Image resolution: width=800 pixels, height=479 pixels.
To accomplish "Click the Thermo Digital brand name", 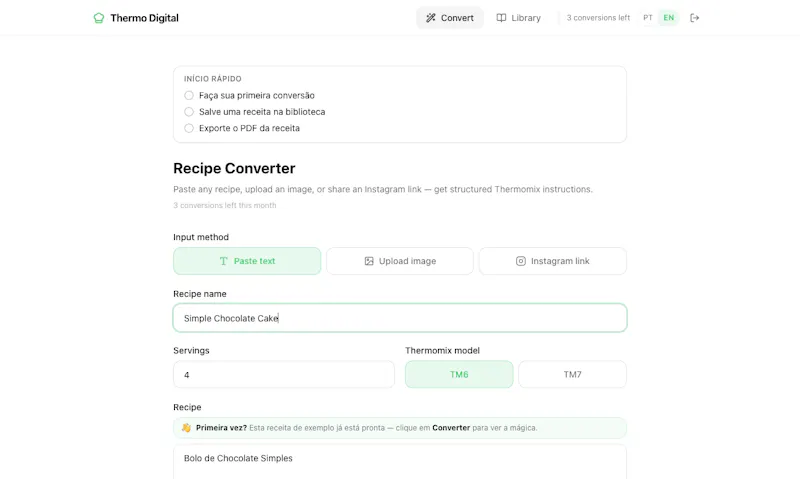I will (x=144, y=18).
